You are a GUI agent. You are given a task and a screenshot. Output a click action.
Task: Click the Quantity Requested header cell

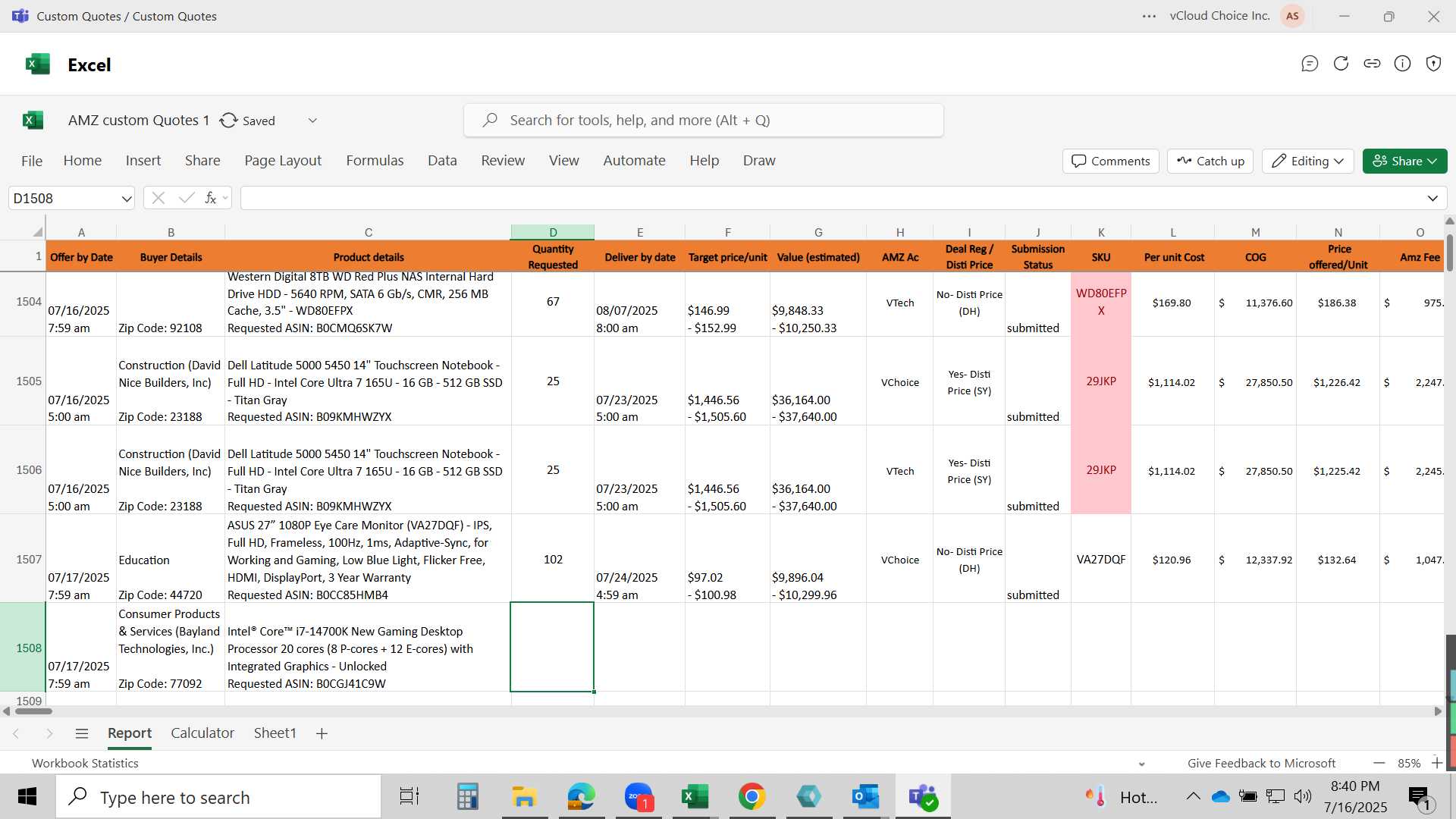click(x=553, y=256)
